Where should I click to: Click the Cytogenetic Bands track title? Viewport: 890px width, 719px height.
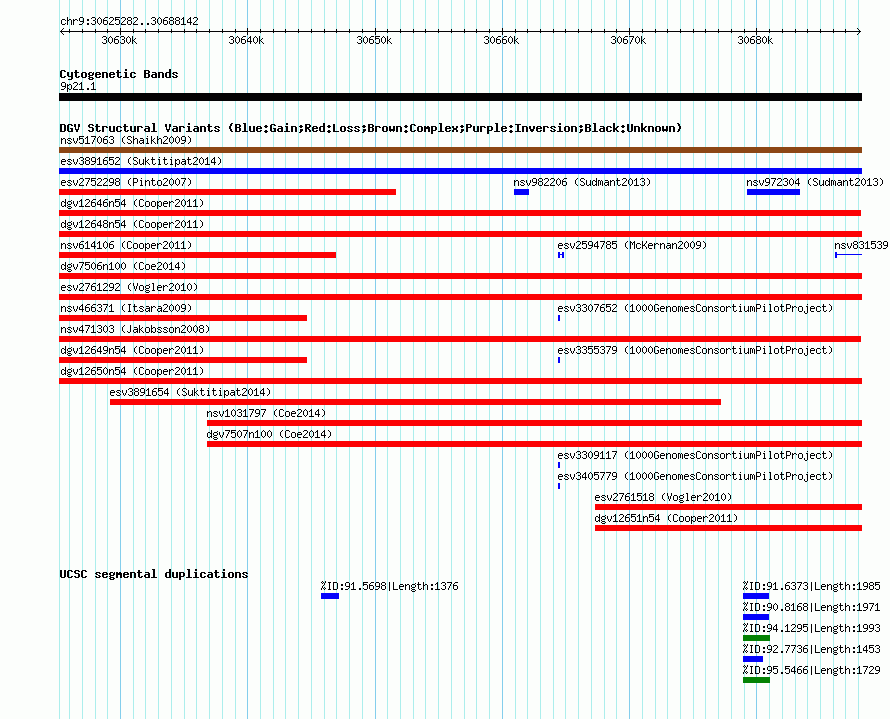click(119, 74)
